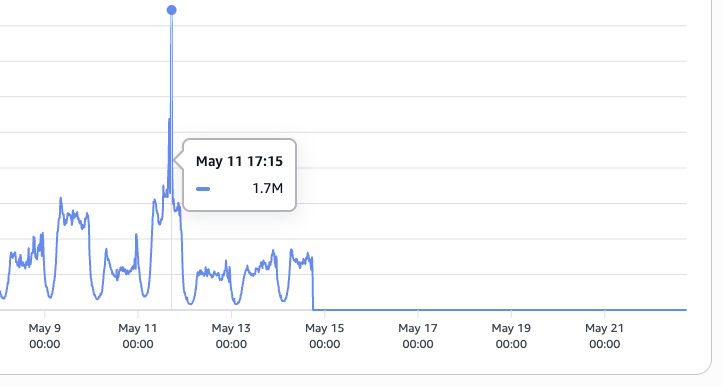The width and height of the screenshot is (722, 386).
Task: Click the tooltip pointer arrow on left edge
Action: tap(179, 161)
